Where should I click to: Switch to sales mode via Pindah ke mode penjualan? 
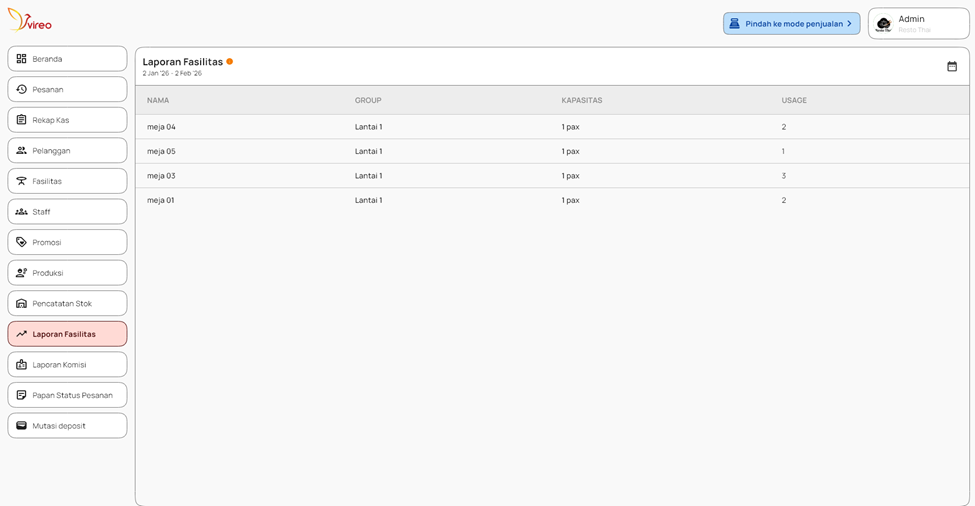pos(793,24)
